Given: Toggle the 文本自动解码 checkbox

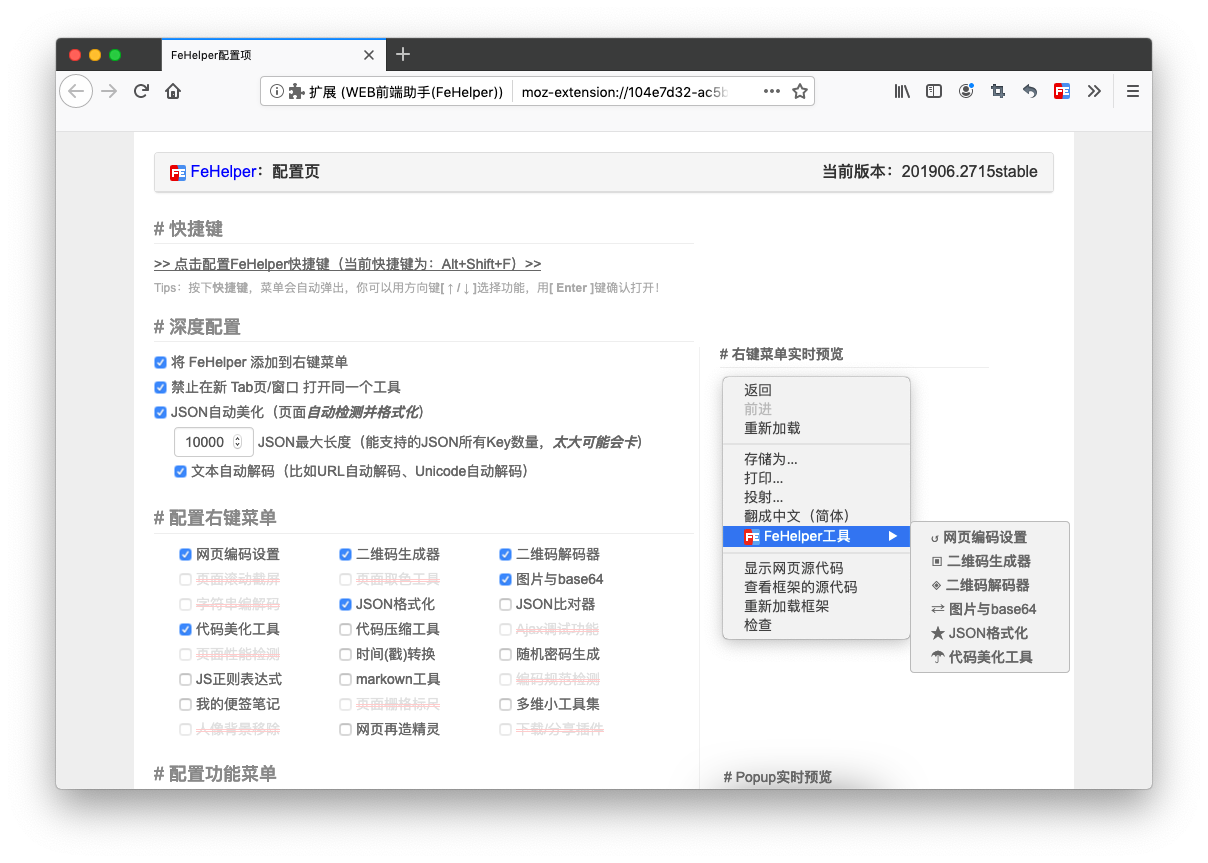Looking at the screenshot, I should (180, 471).
